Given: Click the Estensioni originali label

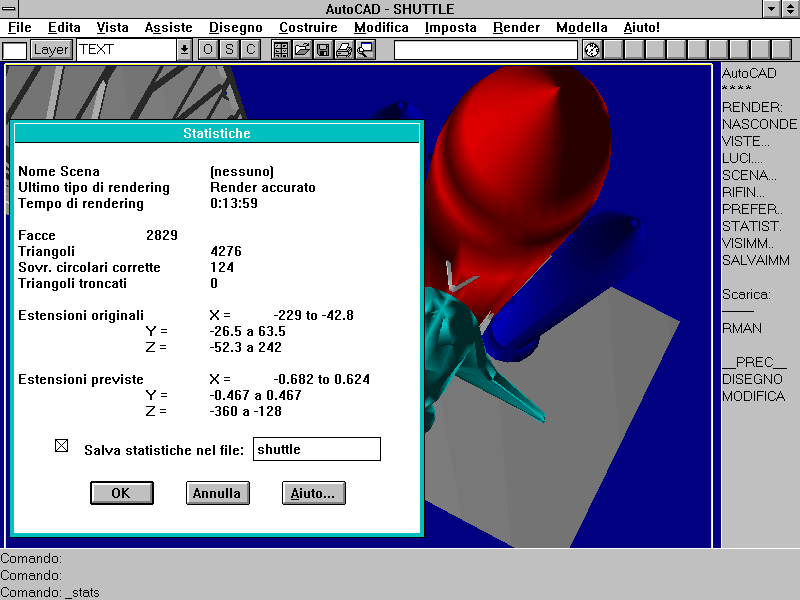Looking at the screenshot, I should [x=81, y=315].
